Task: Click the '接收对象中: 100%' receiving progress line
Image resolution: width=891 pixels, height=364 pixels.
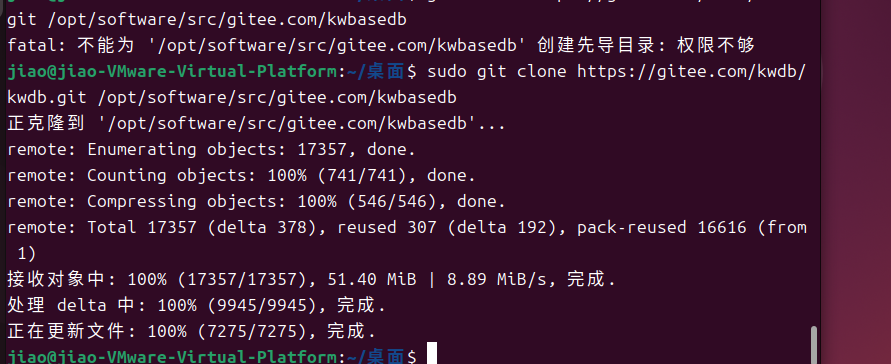Action: (311, 279)
